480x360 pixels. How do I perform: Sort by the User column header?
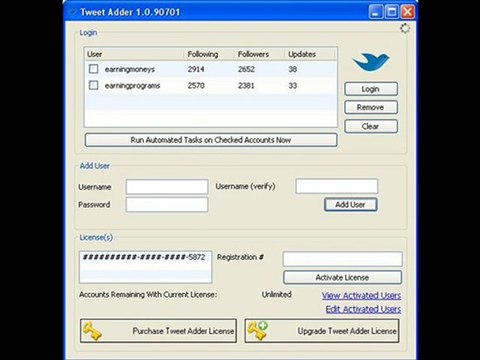click(134, 54)
